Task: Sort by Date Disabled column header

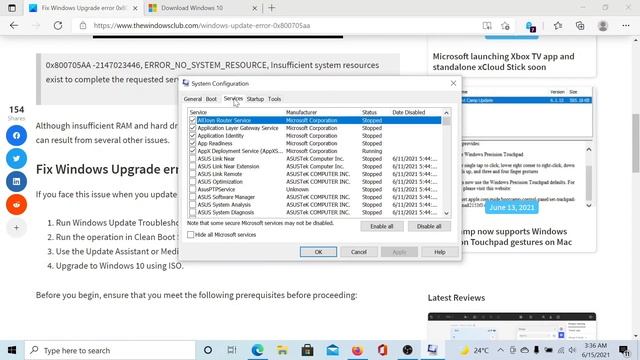Action: [x=409, y=112]
